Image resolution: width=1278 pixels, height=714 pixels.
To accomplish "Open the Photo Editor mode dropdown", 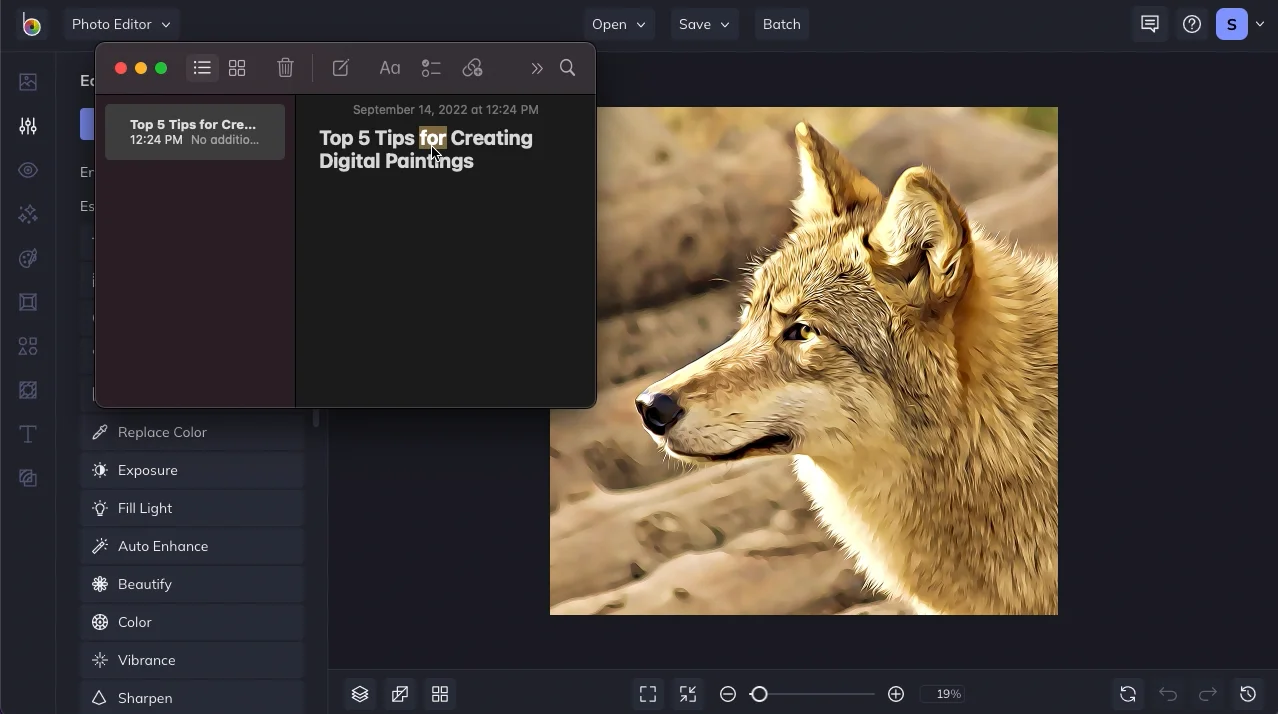I will click(x=121, y=24).
